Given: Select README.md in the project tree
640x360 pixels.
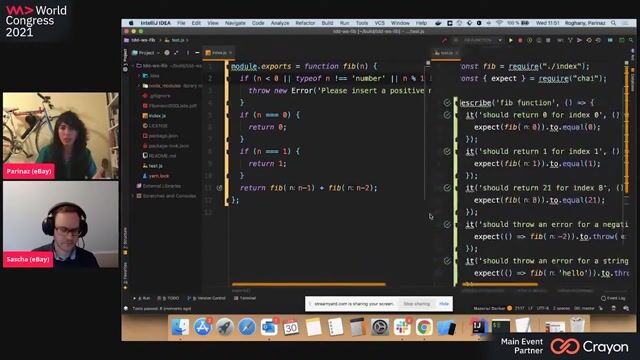Looking at the screenshot, I should pos(159,156).
